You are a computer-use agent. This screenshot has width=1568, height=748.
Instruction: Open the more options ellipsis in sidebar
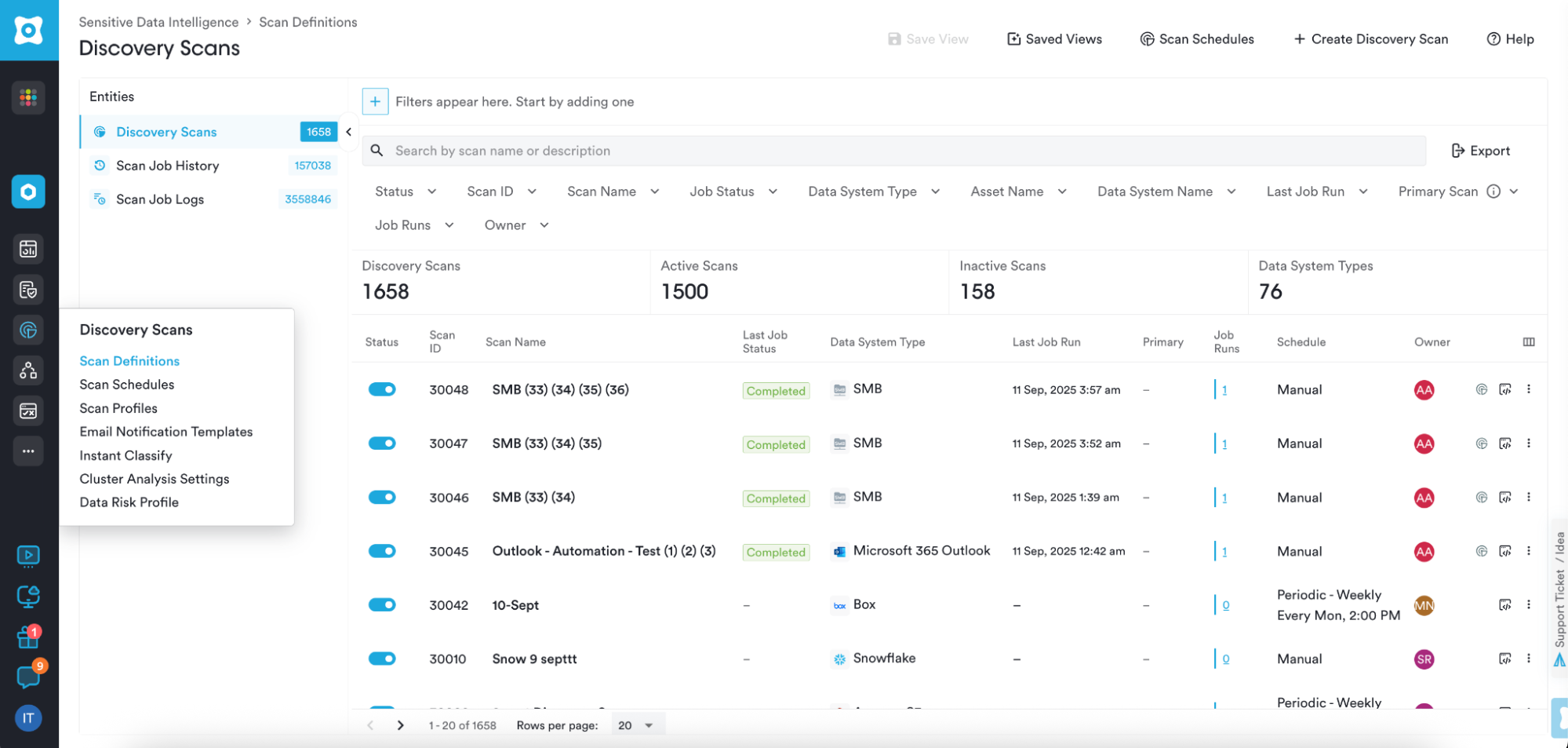[28, 451]
